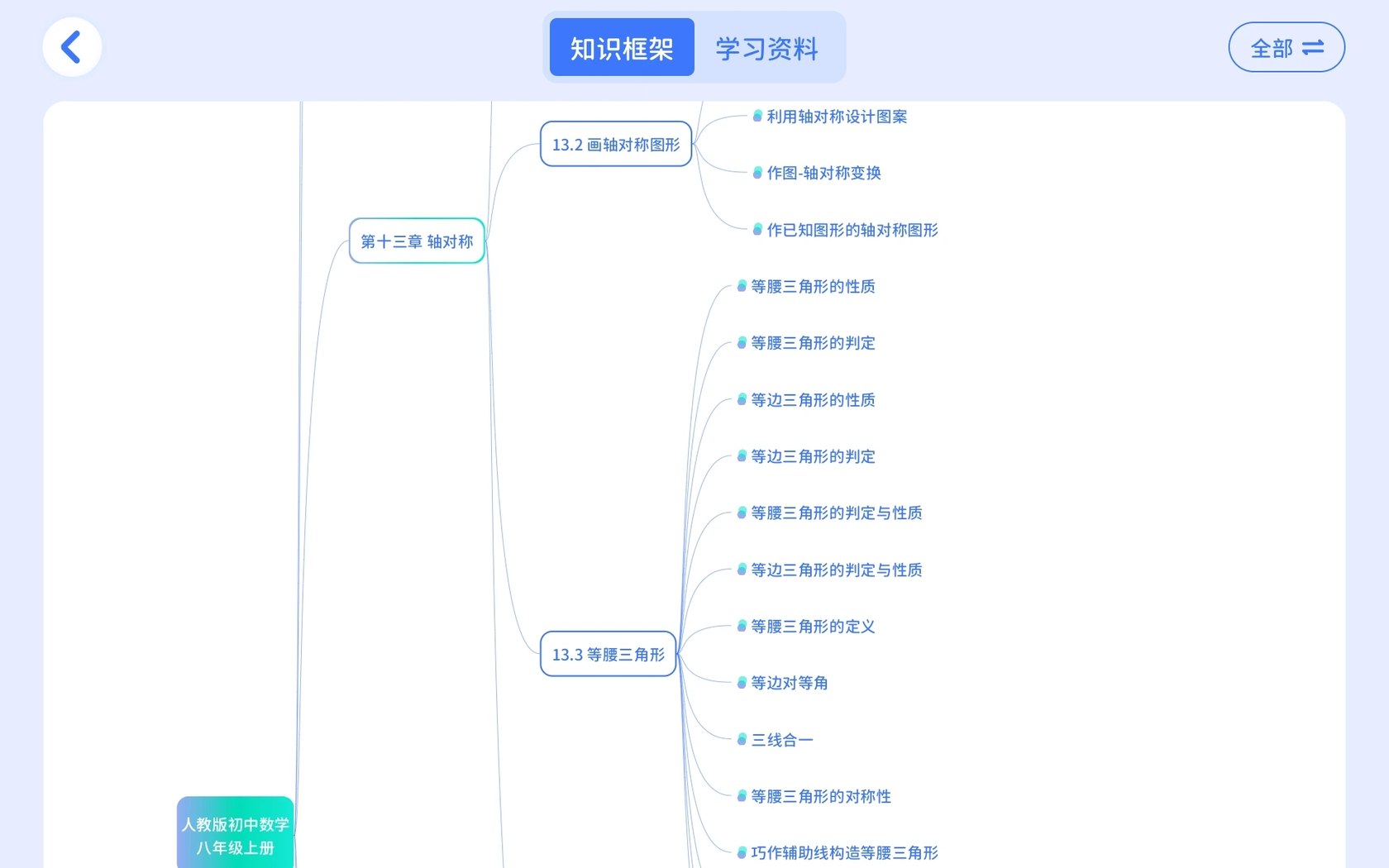1389x868 pixels.
Task: Open topic 等边三角形的判定与性质
Action: tap(837, 570)
